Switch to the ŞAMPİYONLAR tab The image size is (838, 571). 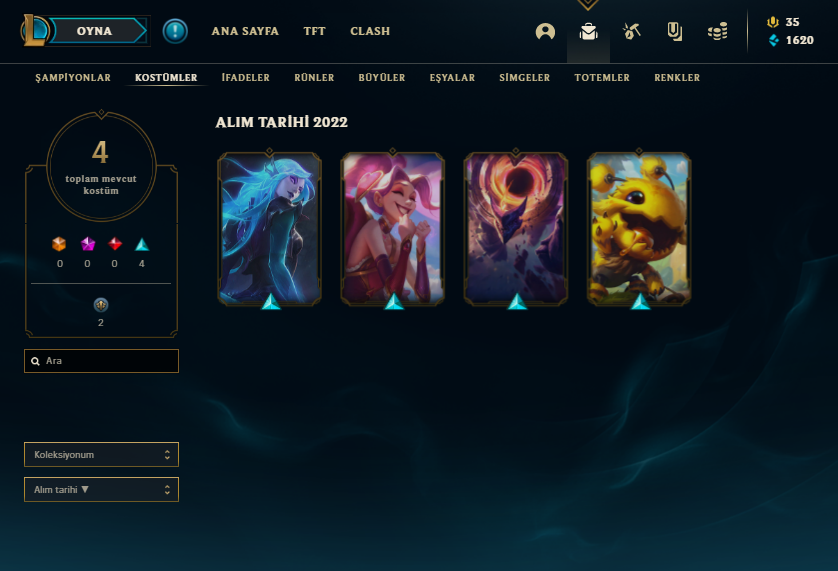click(x=73, y=78)
